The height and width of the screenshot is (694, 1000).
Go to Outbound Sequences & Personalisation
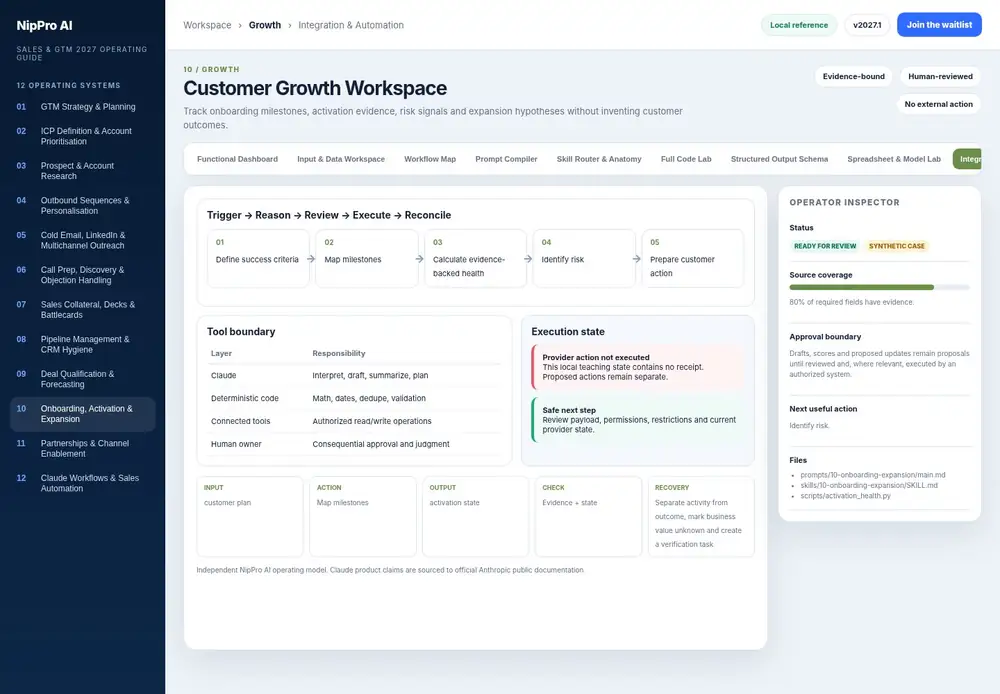tap(82, 205)
